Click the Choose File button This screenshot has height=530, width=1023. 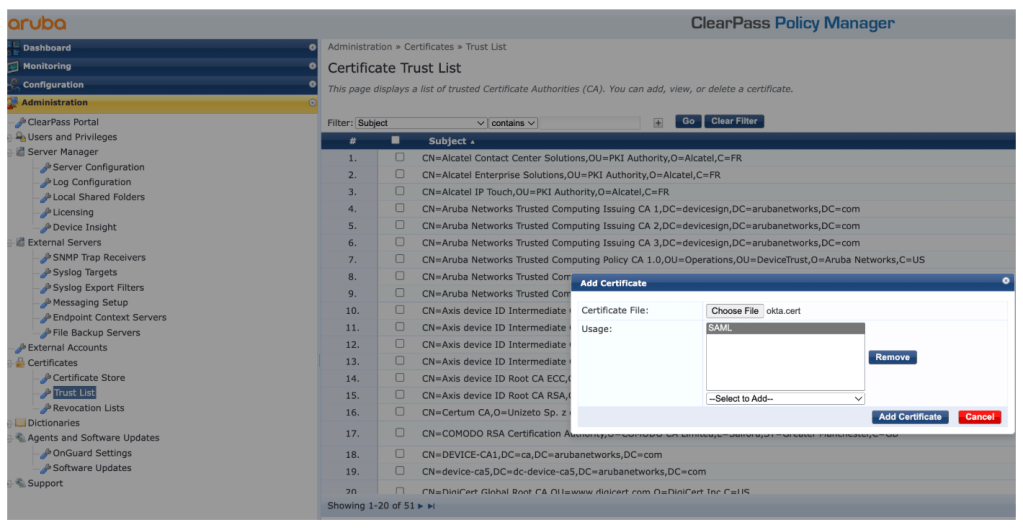click(x=734, y=311)
